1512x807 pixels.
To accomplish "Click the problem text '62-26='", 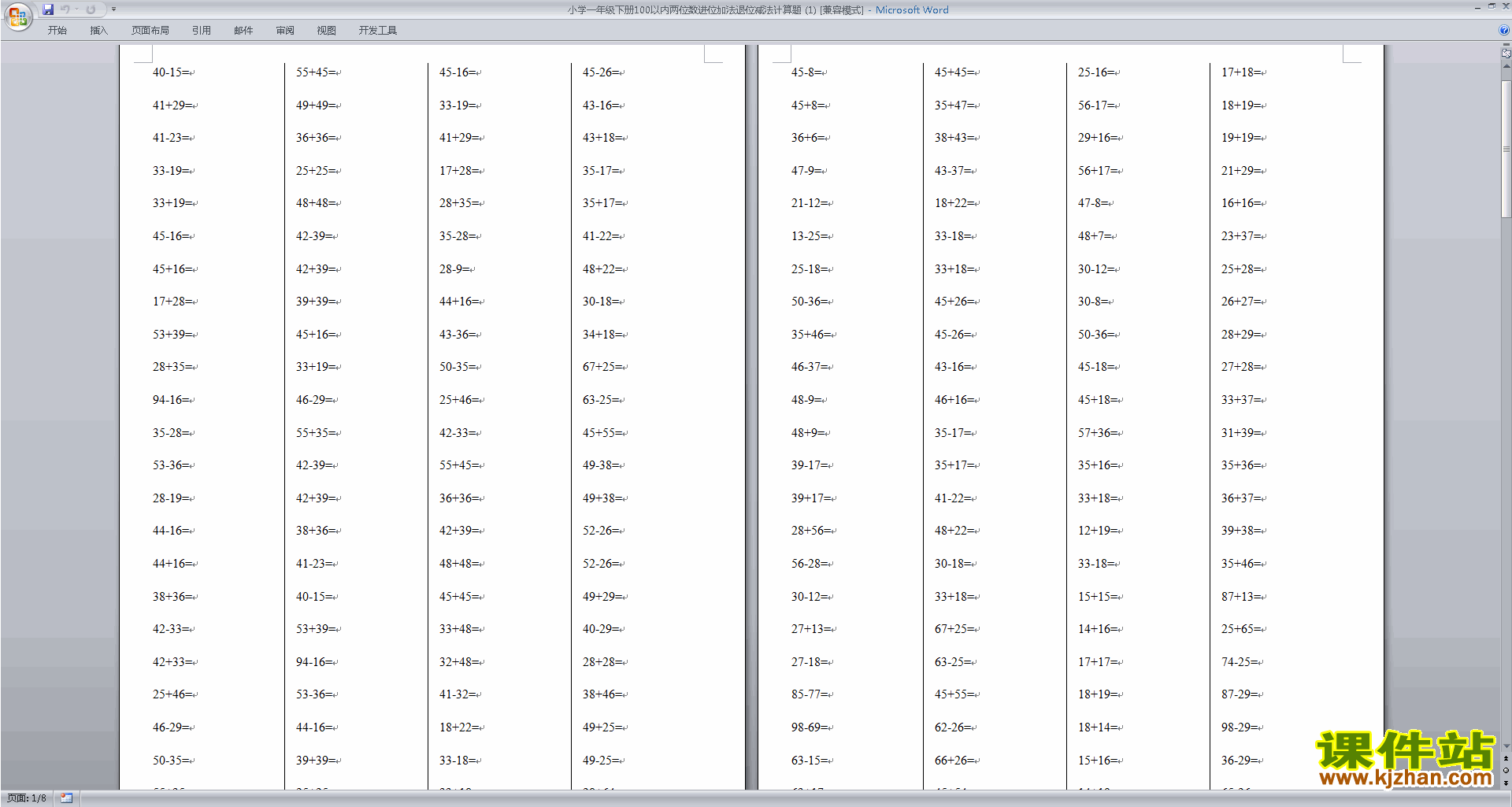I will tap(953, 727).
